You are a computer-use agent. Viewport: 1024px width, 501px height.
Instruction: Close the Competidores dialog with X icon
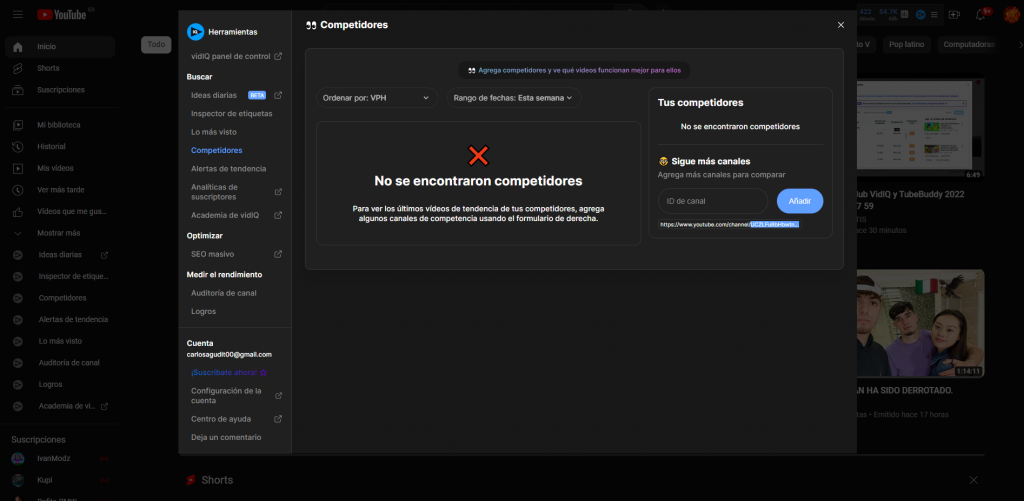click(x=840, y=25)
